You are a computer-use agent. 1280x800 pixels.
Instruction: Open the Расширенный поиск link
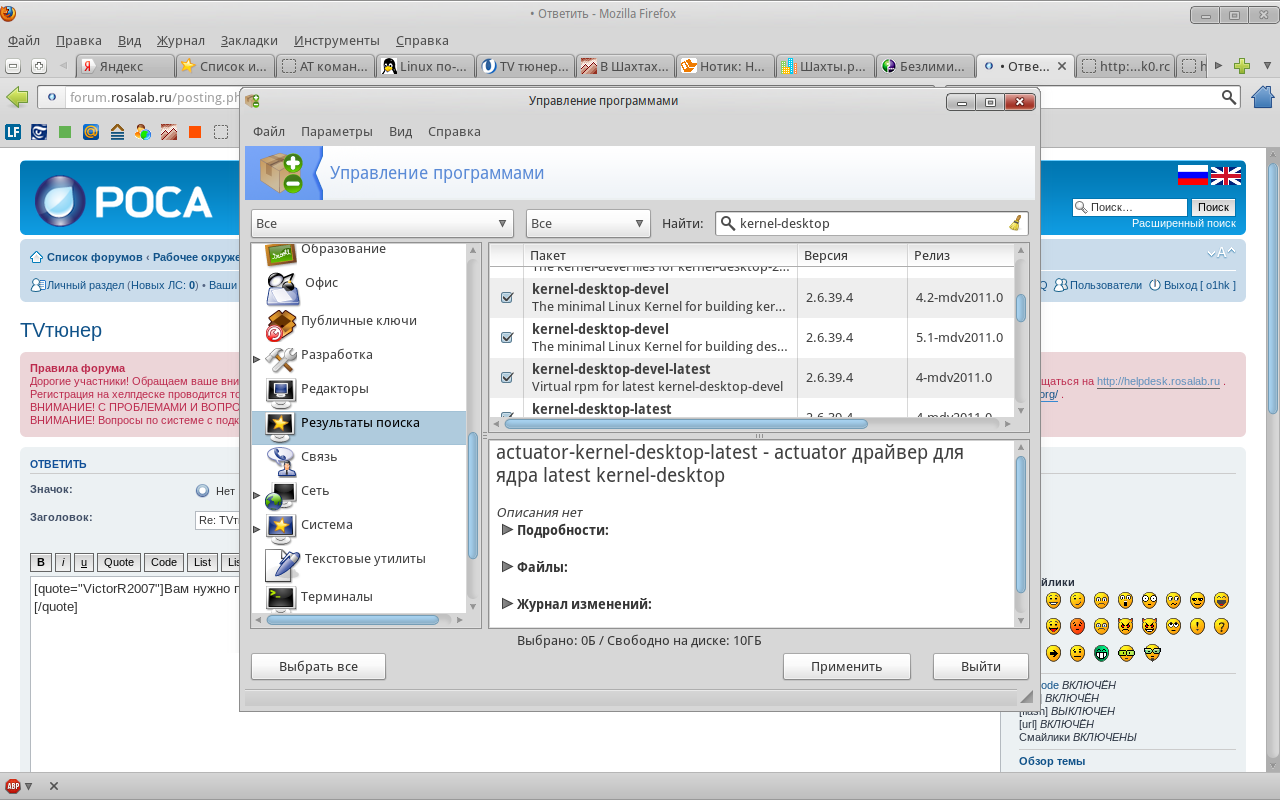tap(1184, 224)
